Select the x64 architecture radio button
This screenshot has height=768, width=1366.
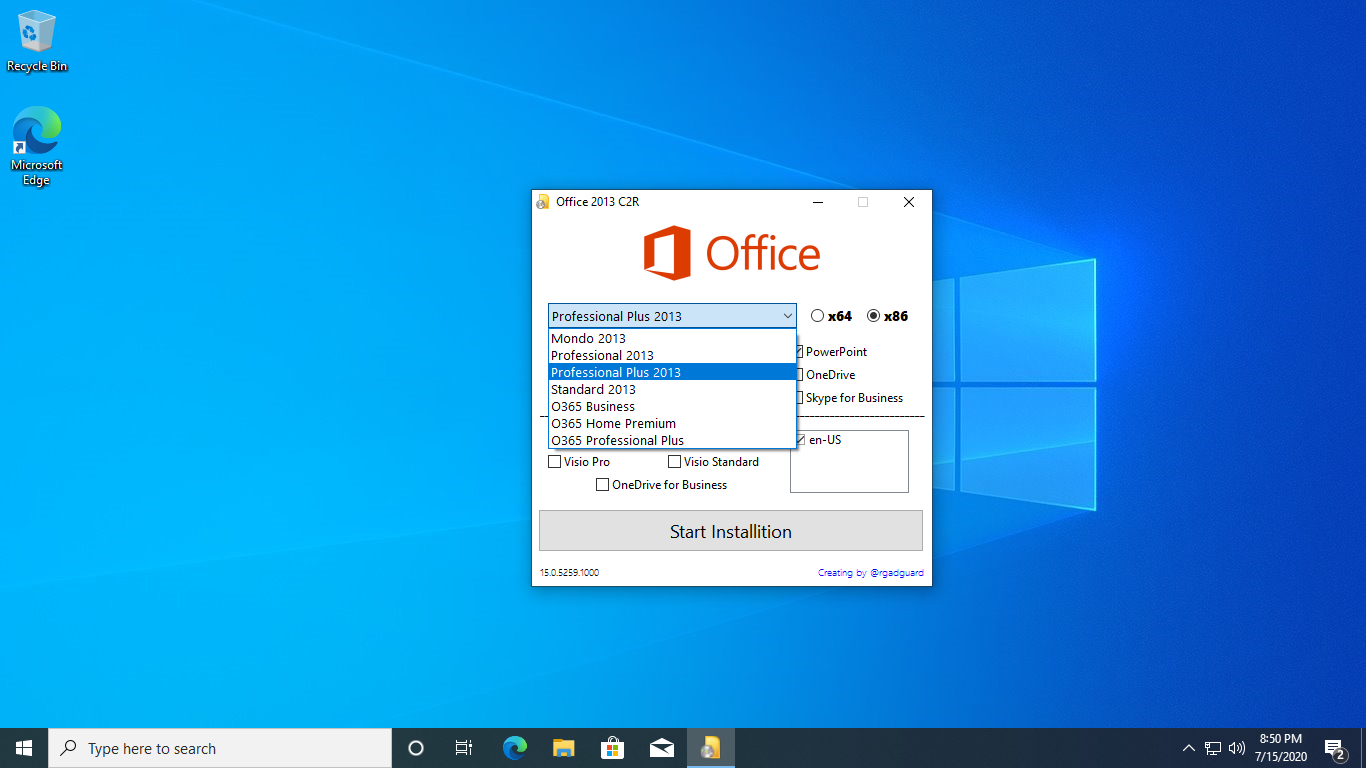(818, 316)
